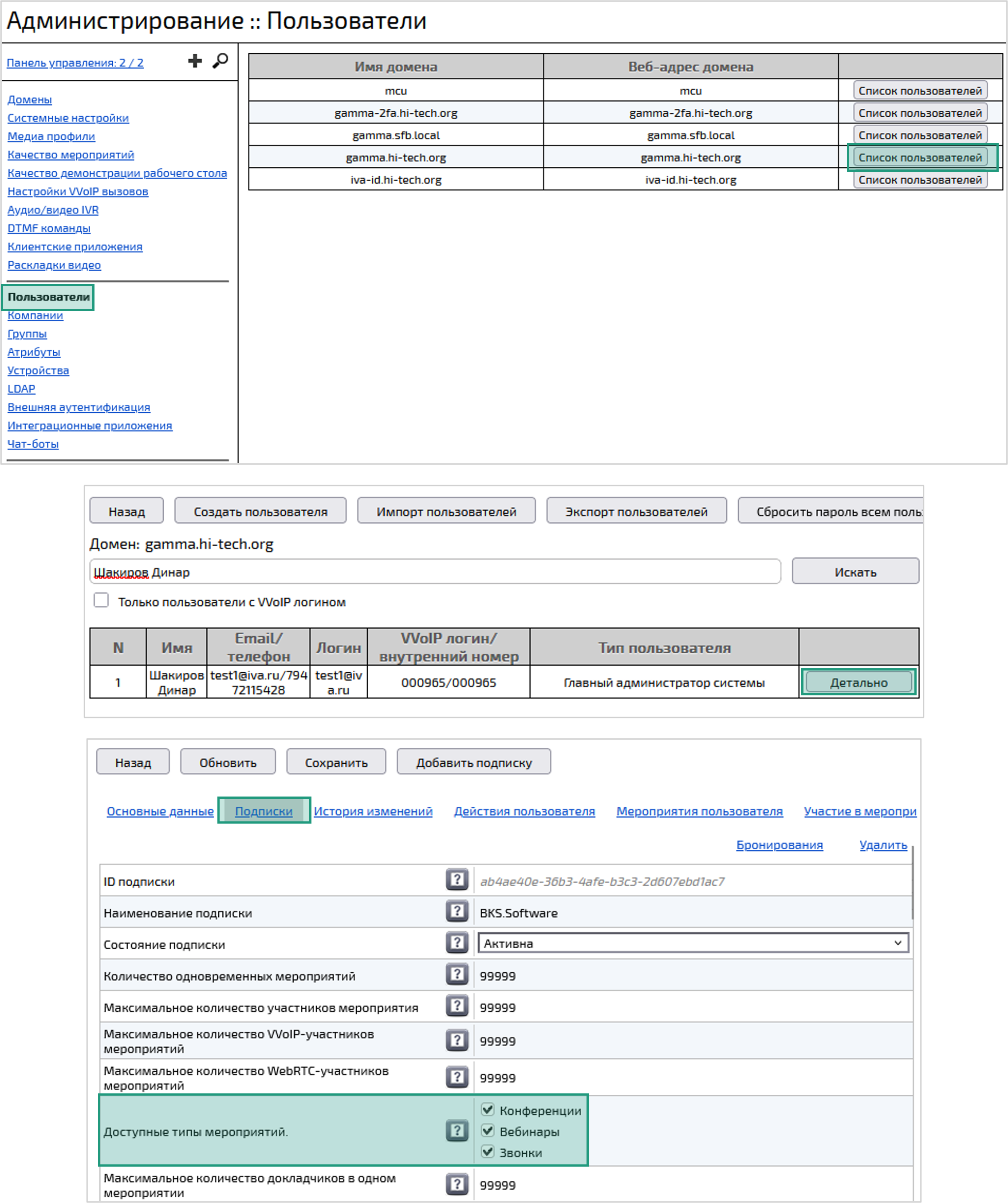Enable 'Только пользователи с VVoIP логином' checkbox
Screen dimensions: 1008x1203
point(101,600)
